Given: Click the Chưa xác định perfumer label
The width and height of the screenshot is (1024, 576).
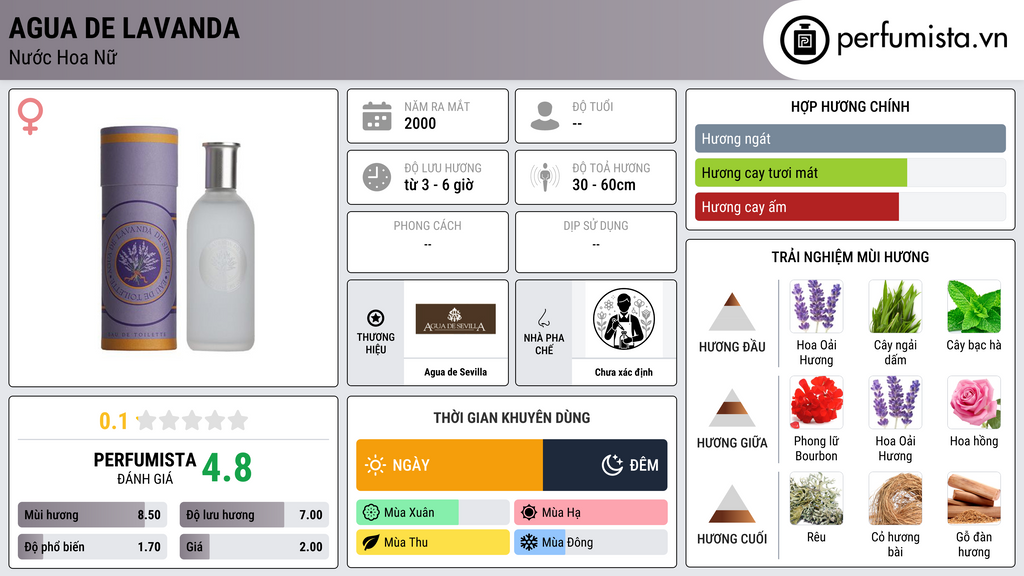Looking at the screenshot, I should pos(624,372).
